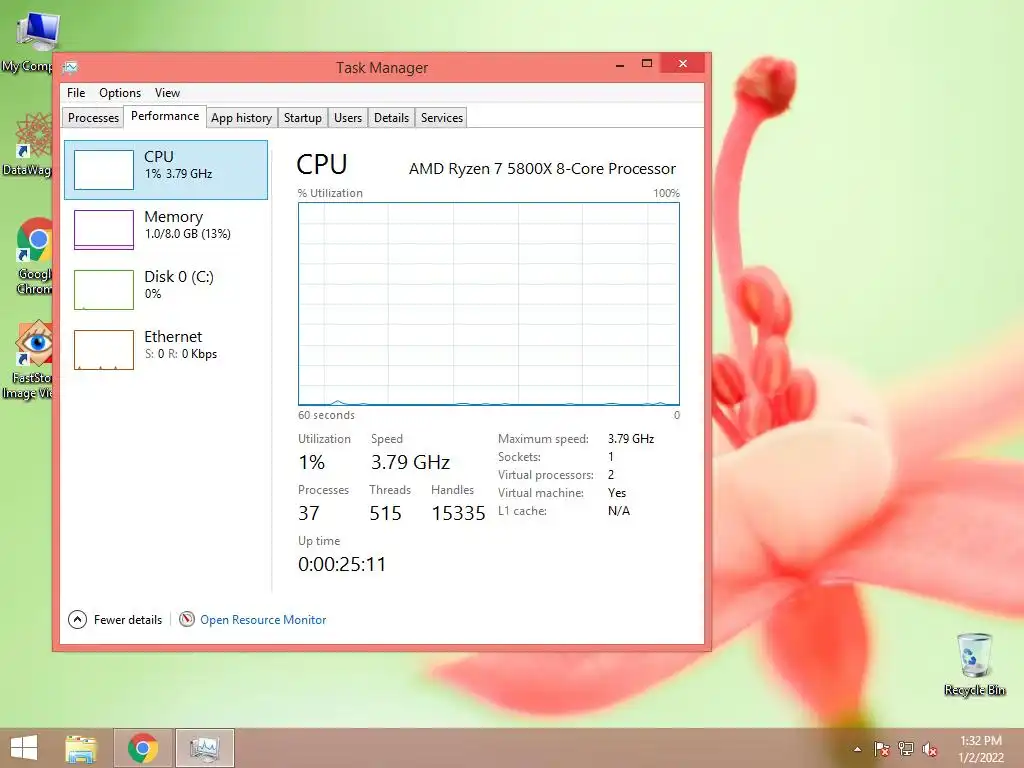Open the Action Center flag icon

[x=881, y=748]
